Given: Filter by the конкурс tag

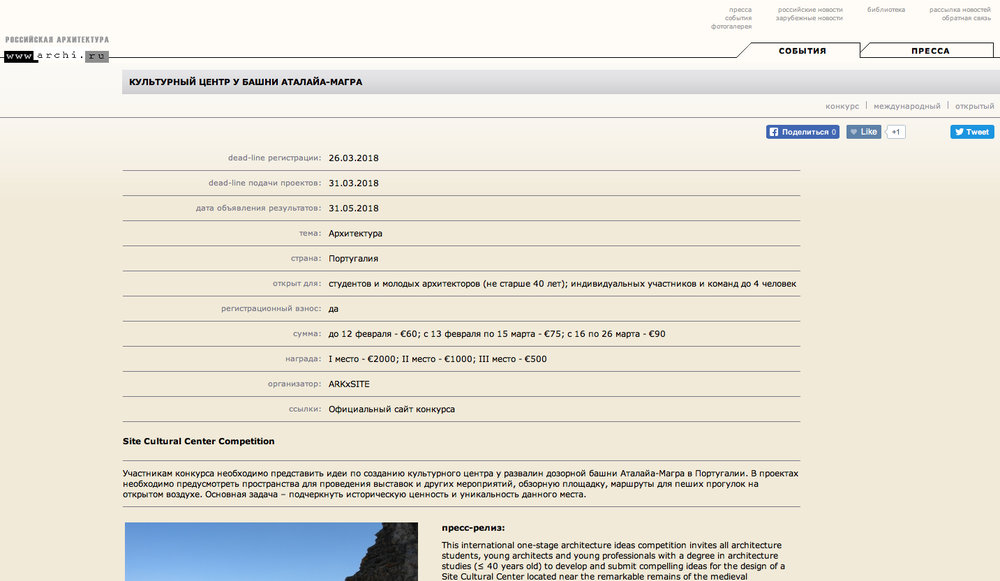Looking at the screenshot, I should 842,106.
